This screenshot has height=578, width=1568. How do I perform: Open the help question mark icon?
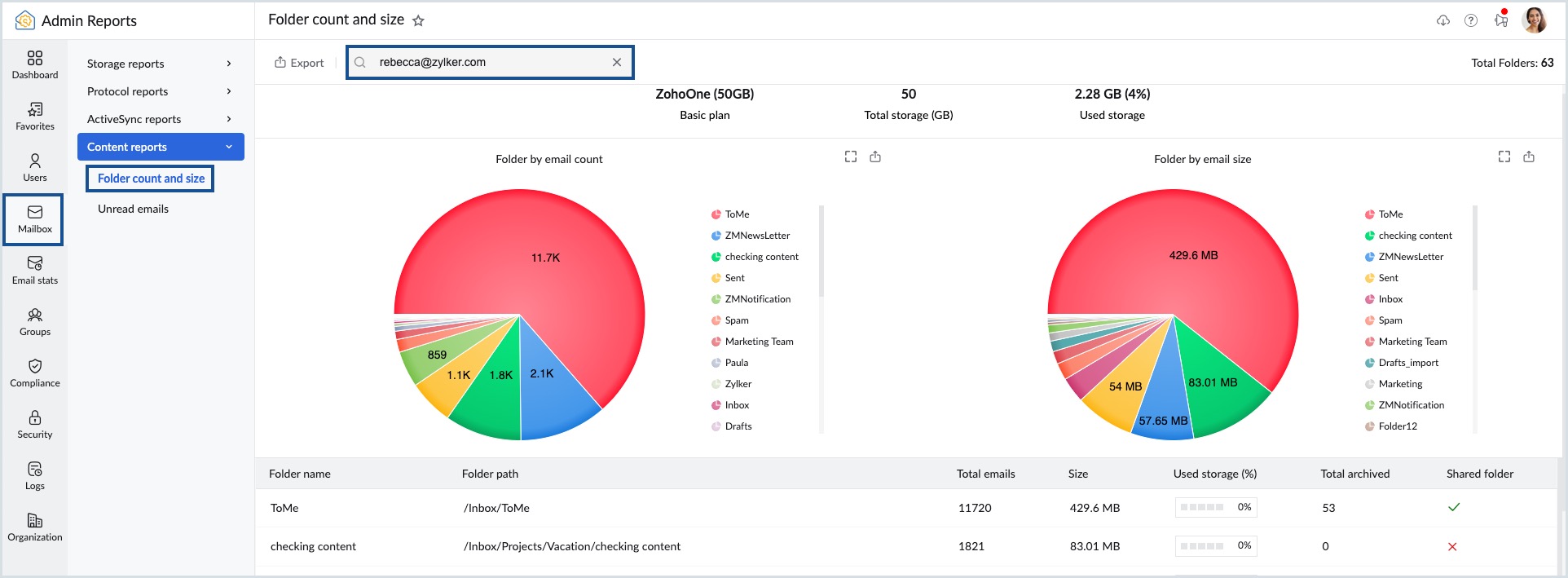click(1470, 20)
